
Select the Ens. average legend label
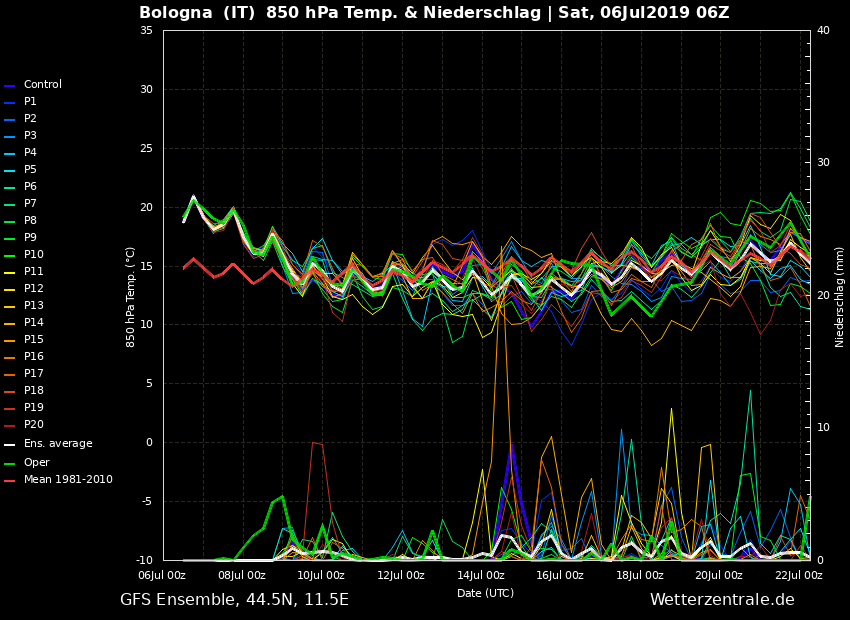57,444
